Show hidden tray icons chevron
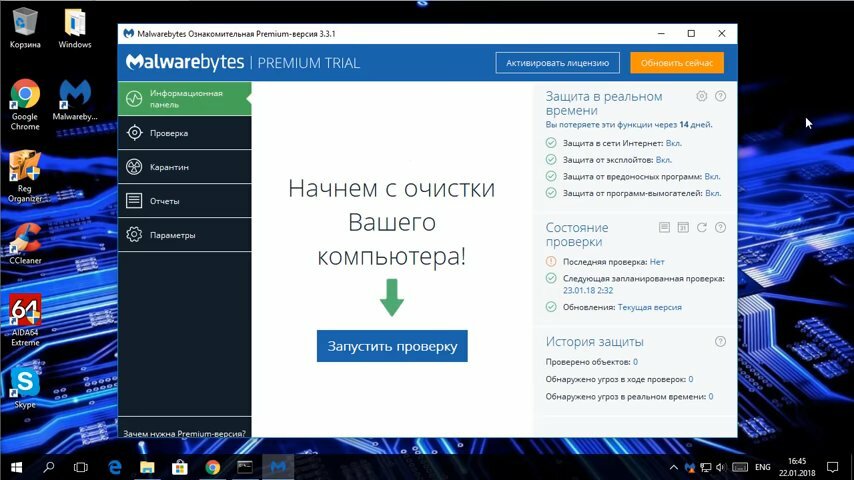 [x=674, y=467]
